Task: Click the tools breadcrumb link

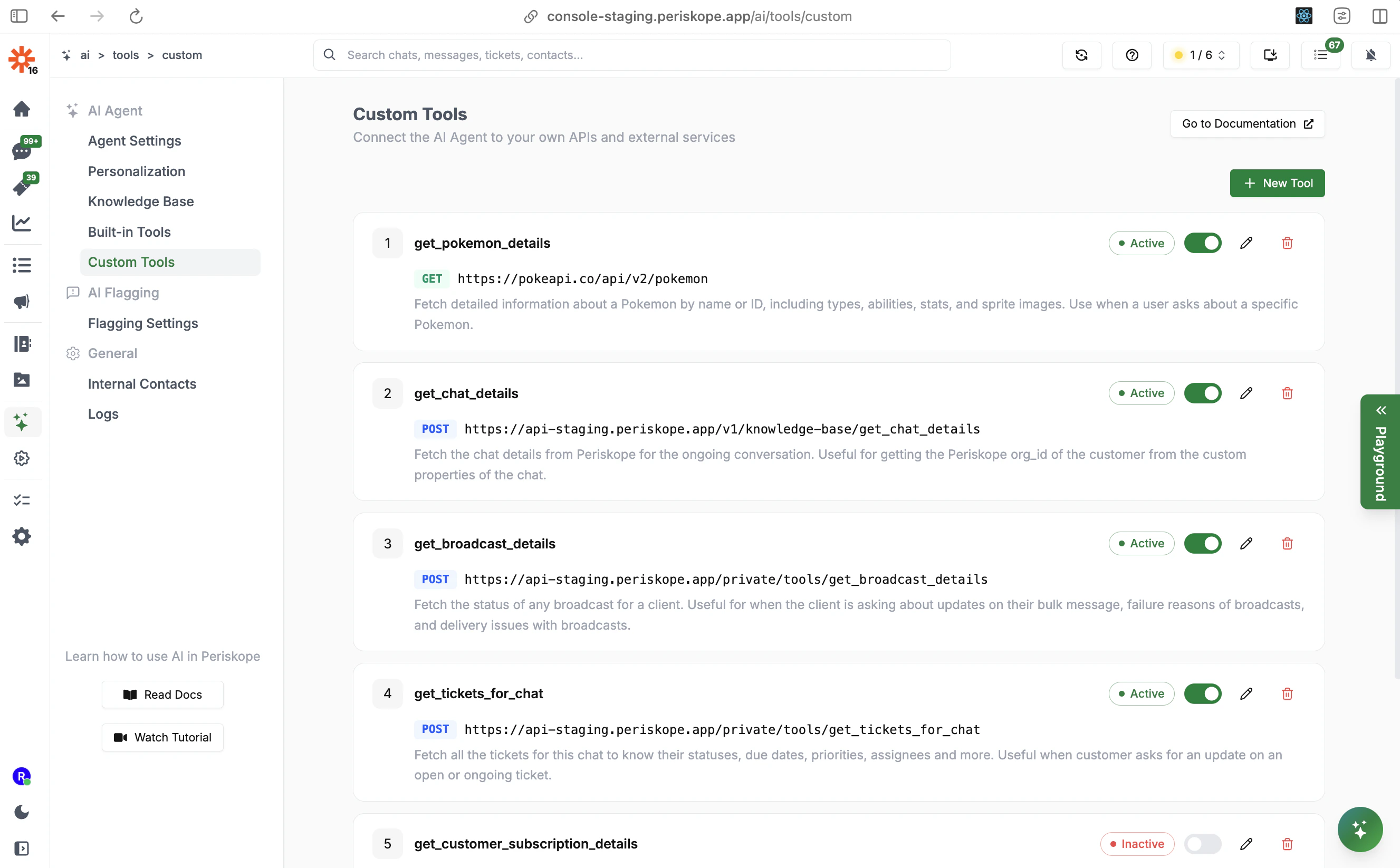Action: tap(126, 55)
